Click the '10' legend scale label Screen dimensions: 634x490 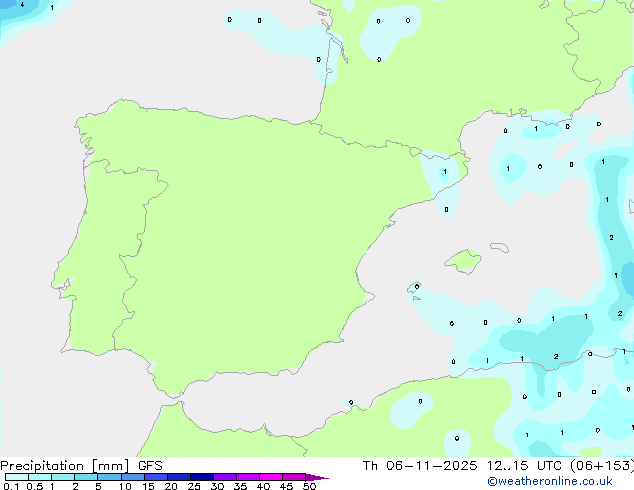tap(125, 486)
